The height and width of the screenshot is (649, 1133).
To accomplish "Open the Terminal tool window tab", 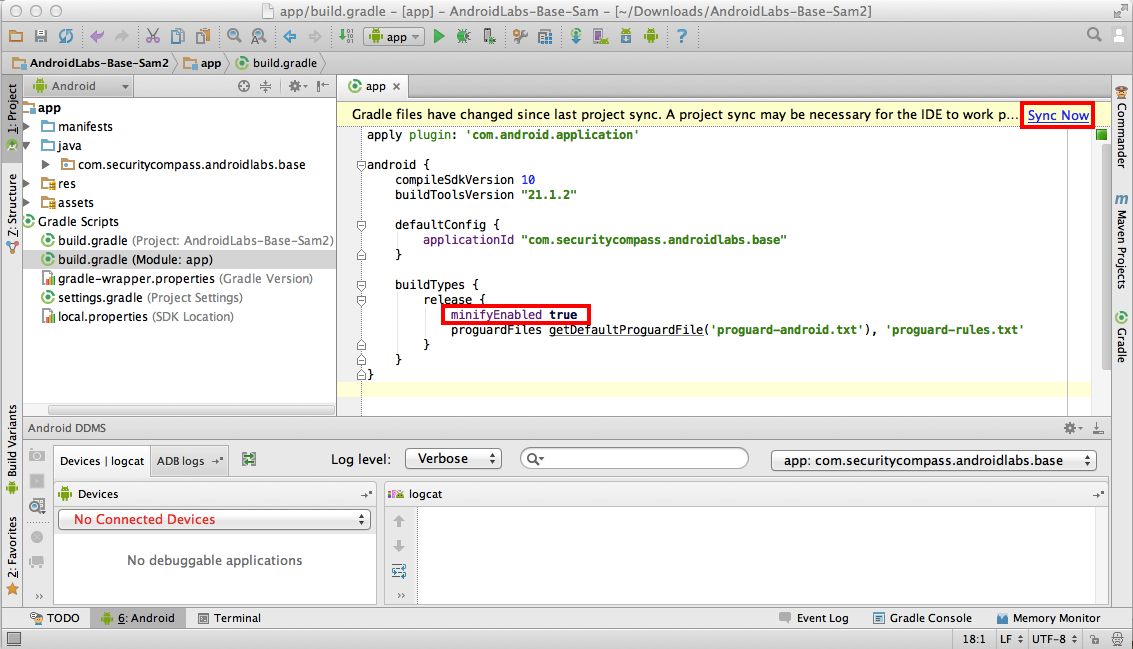I will [229, 618].
